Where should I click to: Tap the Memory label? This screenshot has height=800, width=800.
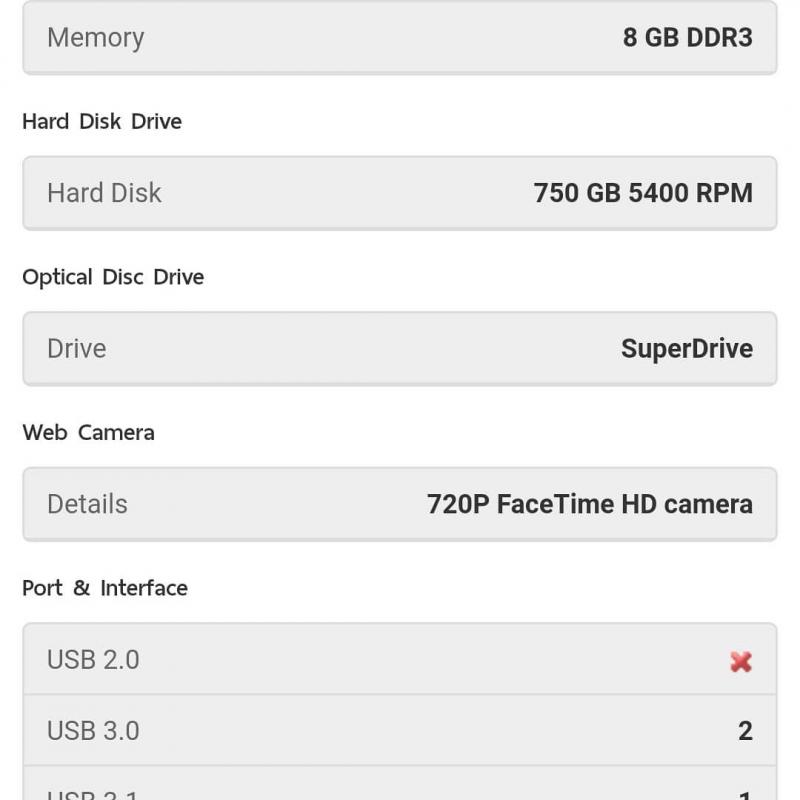click(x=96, y=38)
